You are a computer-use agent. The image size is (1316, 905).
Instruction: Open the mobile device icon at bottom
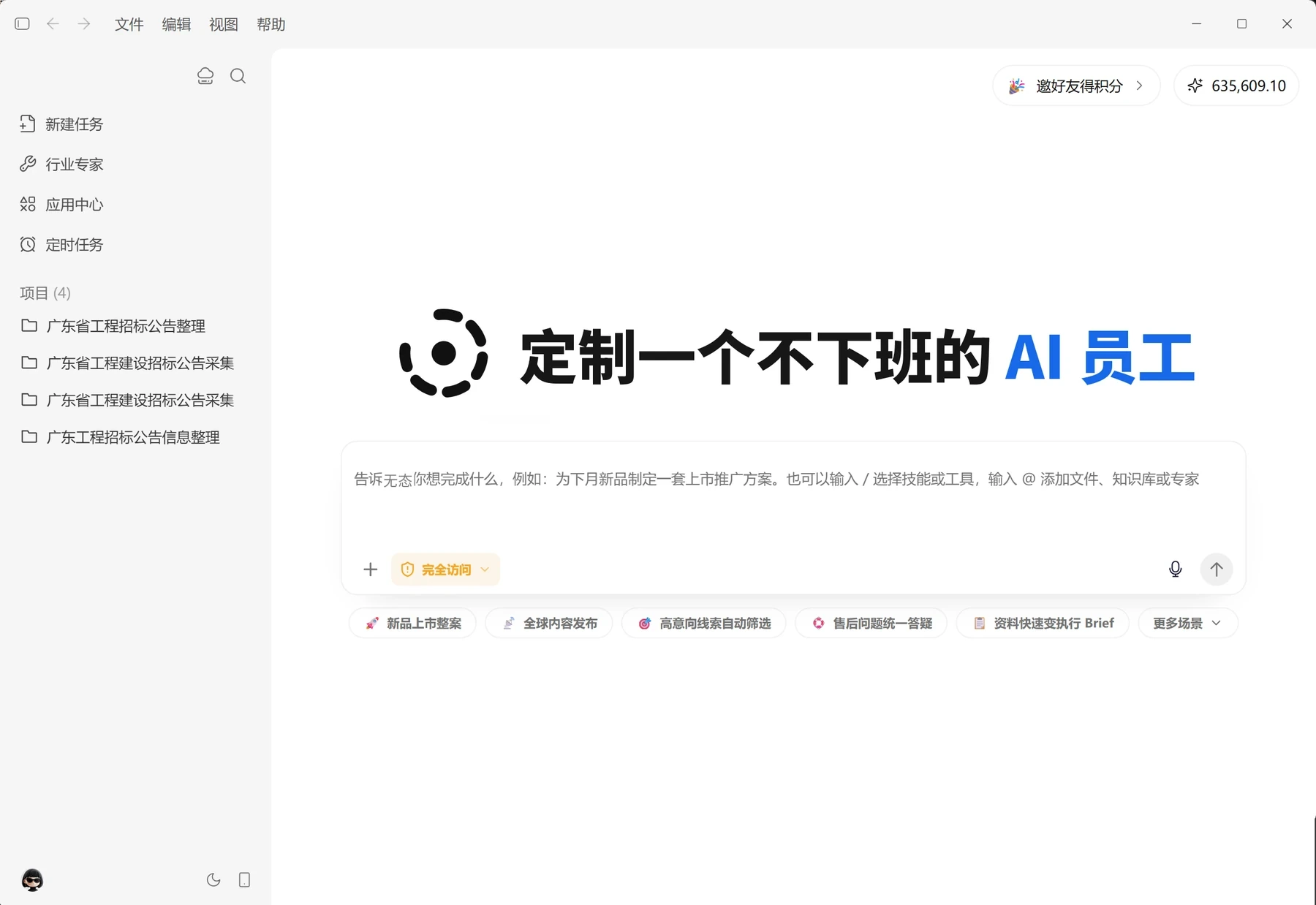pyautogui.click(x=245, y=879)
